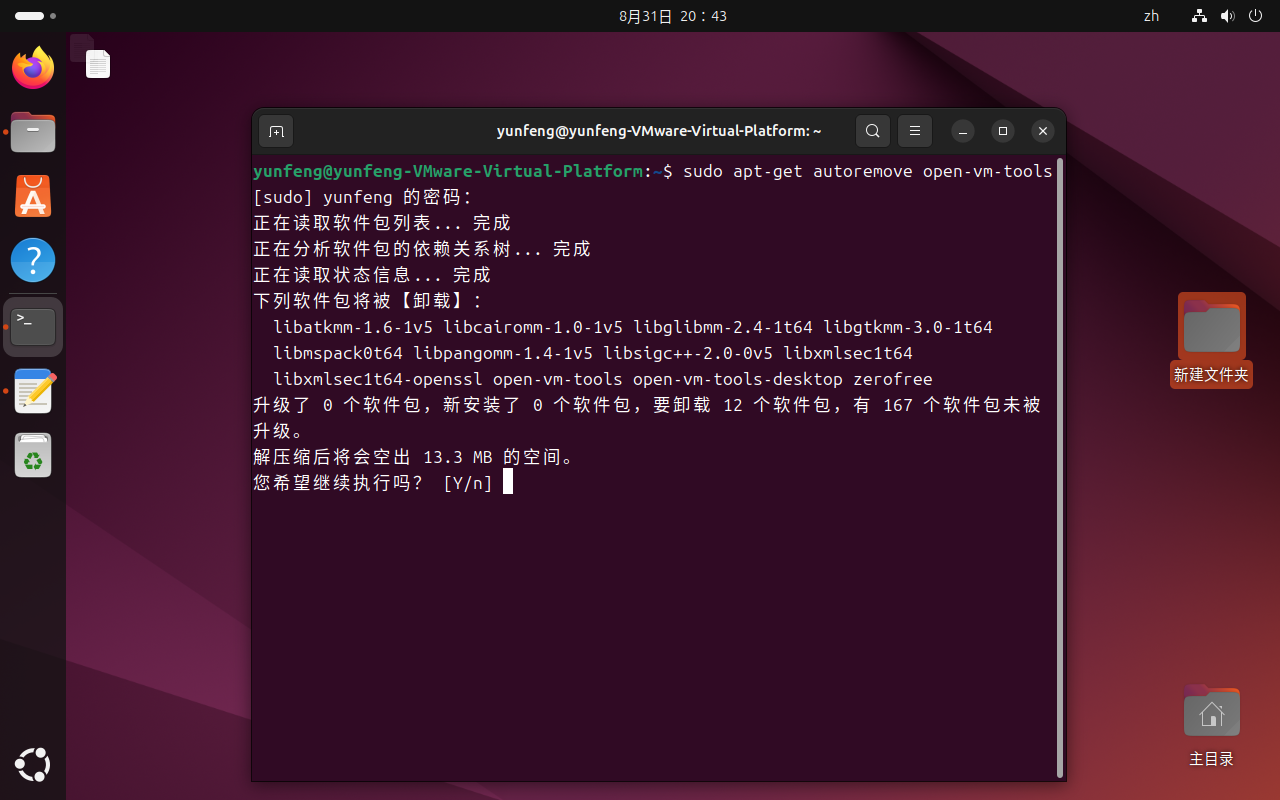Open the terminal hamburger menu
Screen dimensions: 1280x800
tap(915, 131)
